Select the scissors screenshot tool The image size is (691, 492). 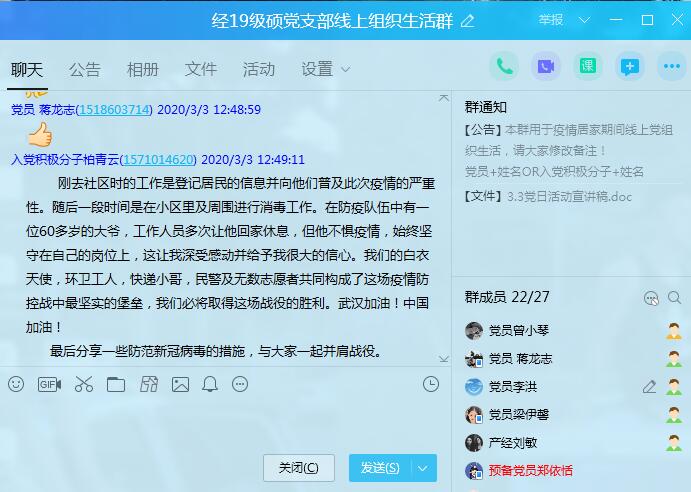(84, 384)
